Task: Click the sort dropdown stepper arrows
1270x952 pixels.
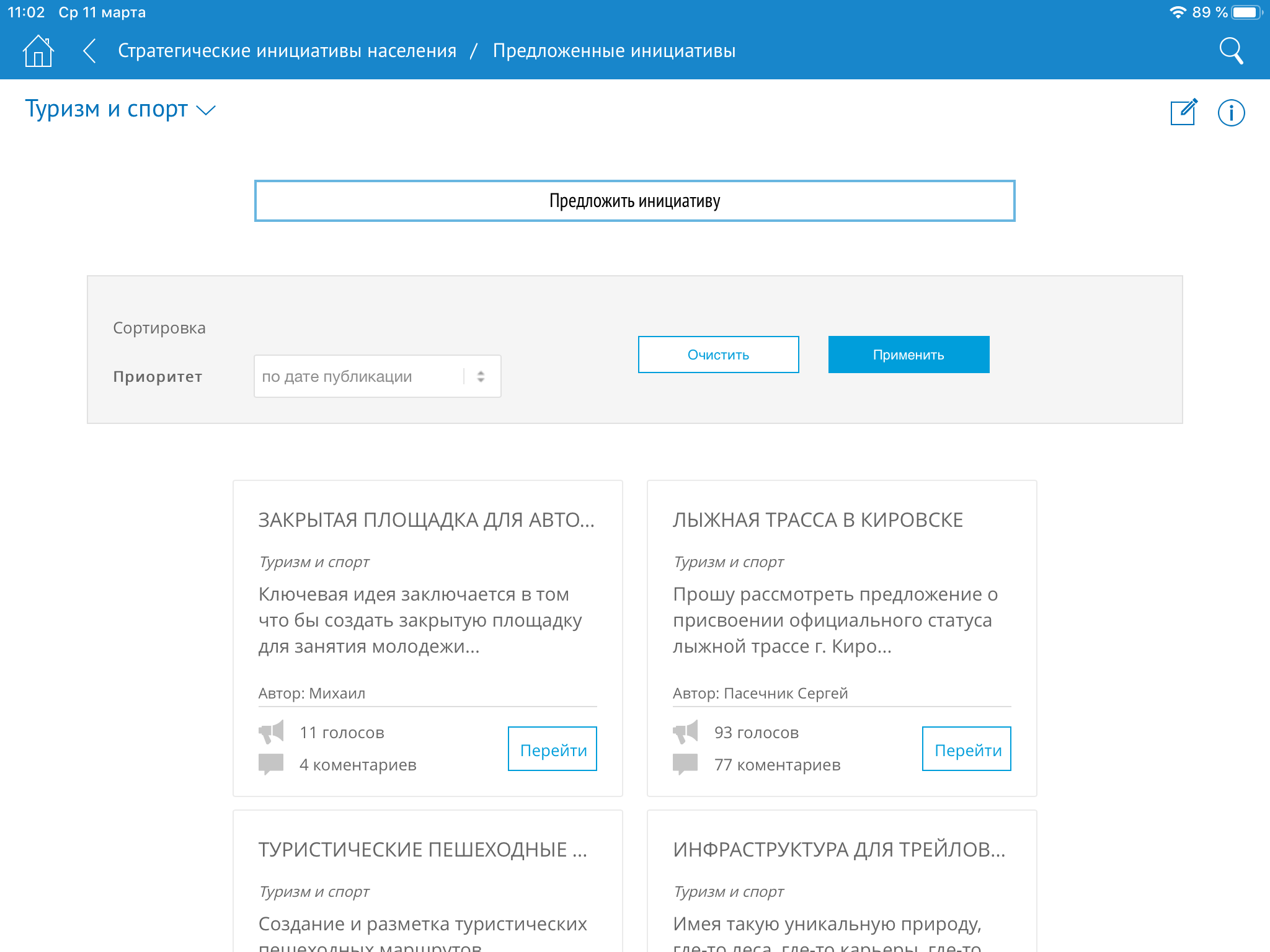Action: coord(481,376)
